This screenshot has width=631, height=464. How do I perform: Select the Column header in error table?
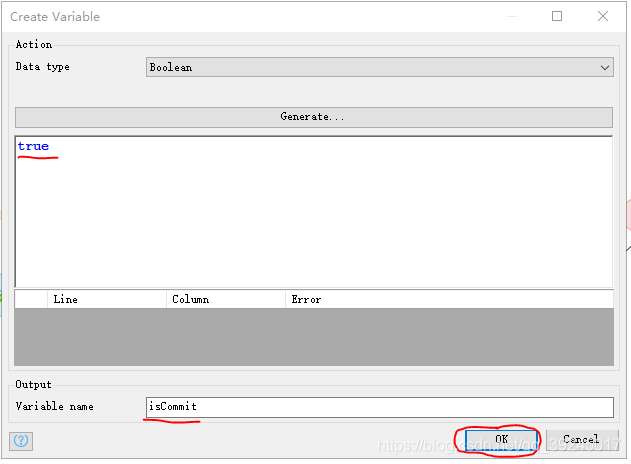click(x=225, y=299)
